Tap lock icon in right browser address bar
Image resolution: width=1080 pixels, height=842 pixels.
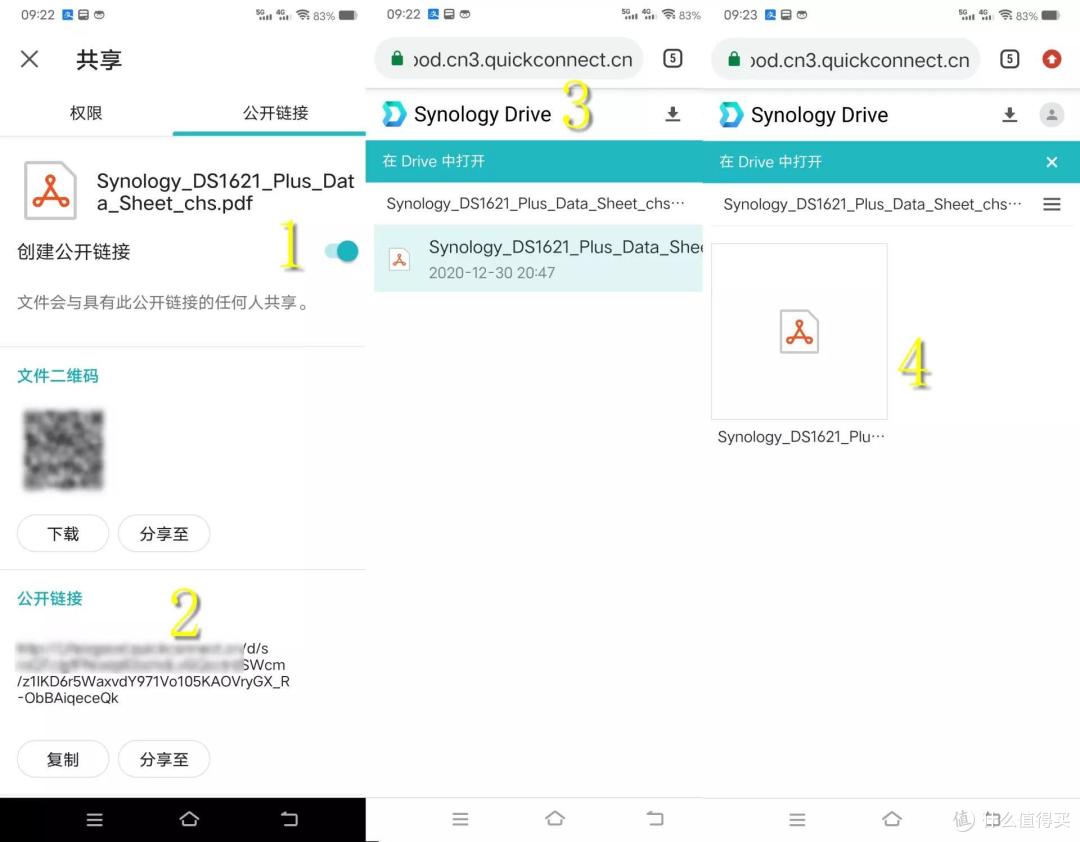pos(734,60)
